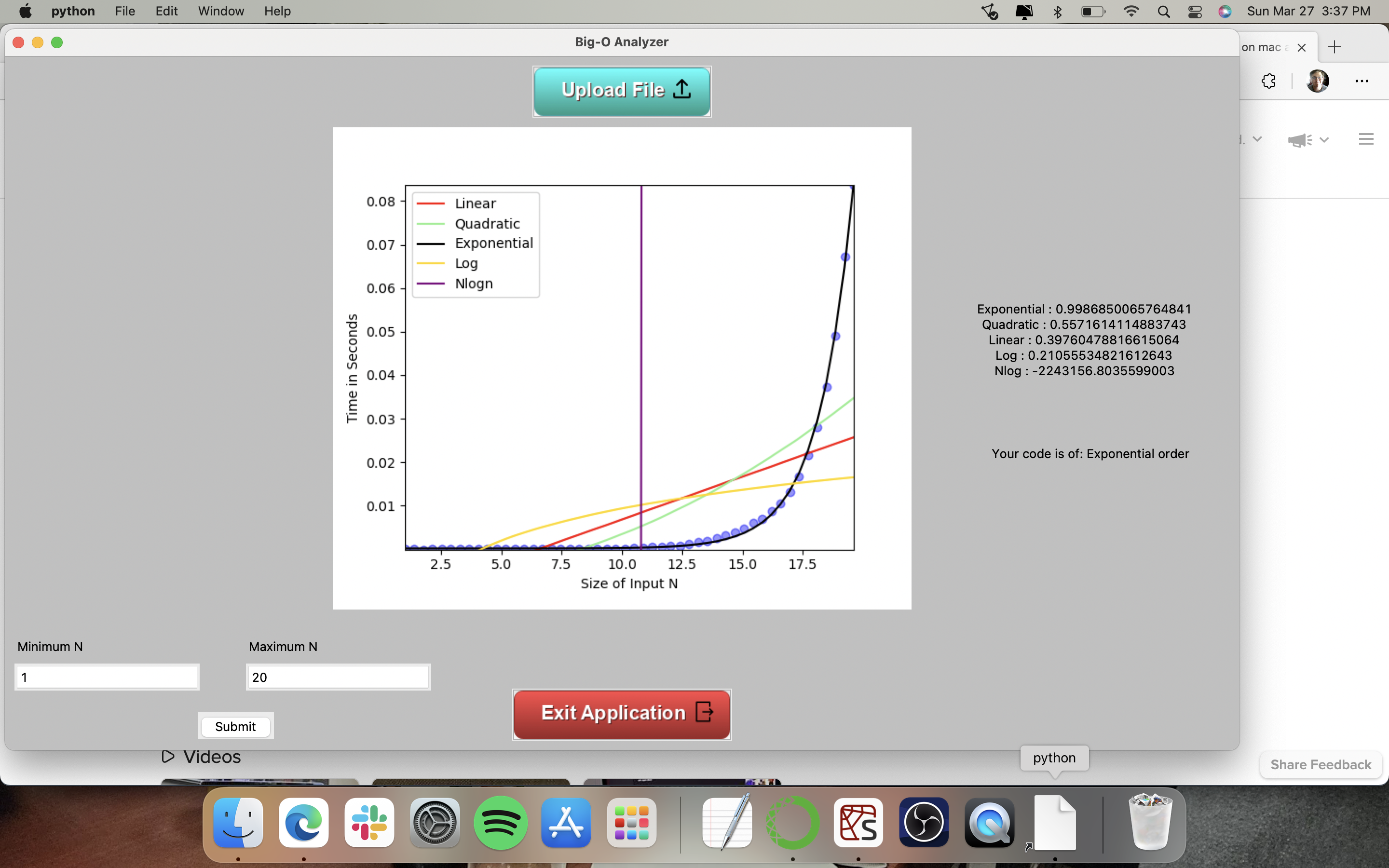
Task: Focus the Minimum N input field
Action: pos(107,678)
